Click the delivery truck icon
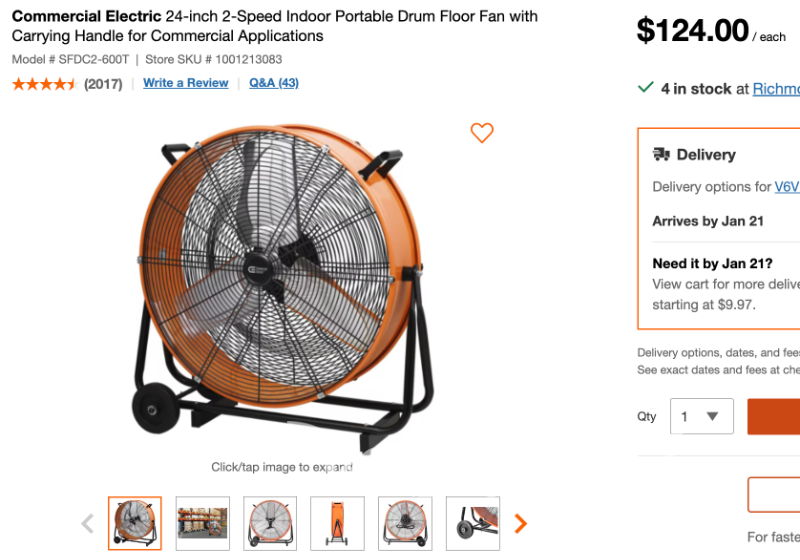This screenshot has width=800, height=560. click(661, 154)
